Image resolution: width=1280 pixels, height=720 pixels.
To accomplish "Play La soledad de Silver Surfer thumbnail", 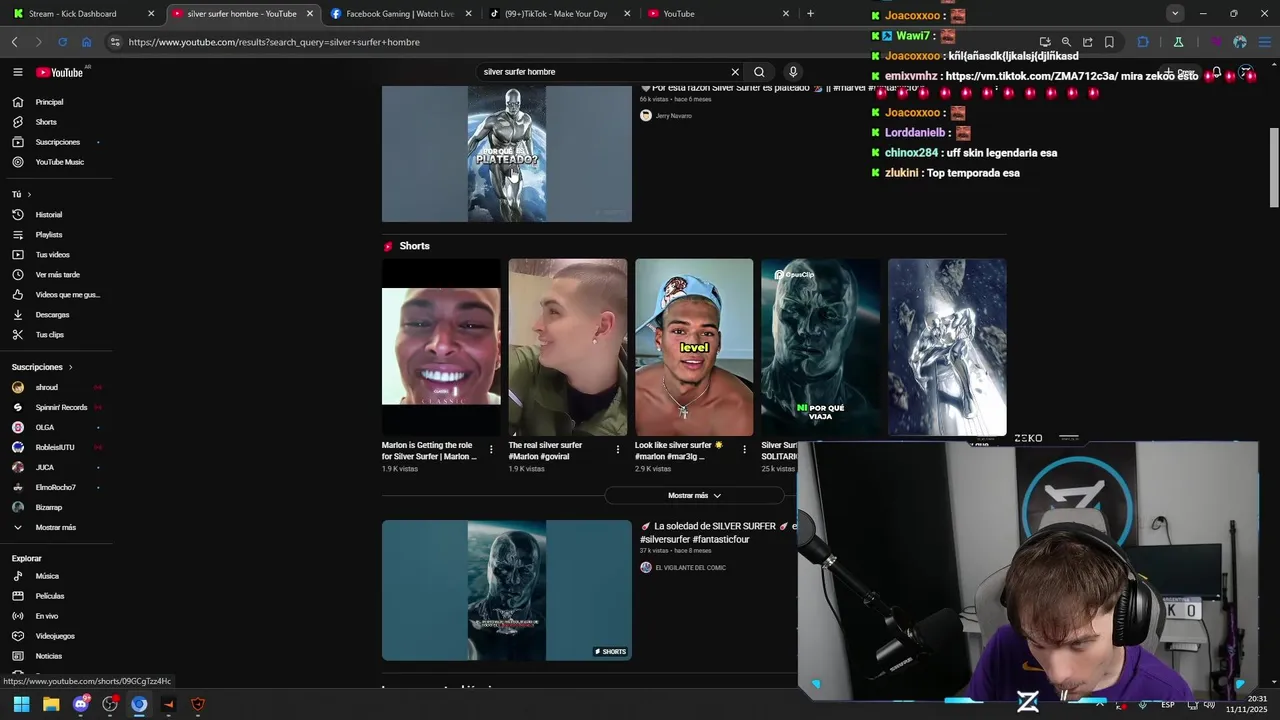I will 507,590.
